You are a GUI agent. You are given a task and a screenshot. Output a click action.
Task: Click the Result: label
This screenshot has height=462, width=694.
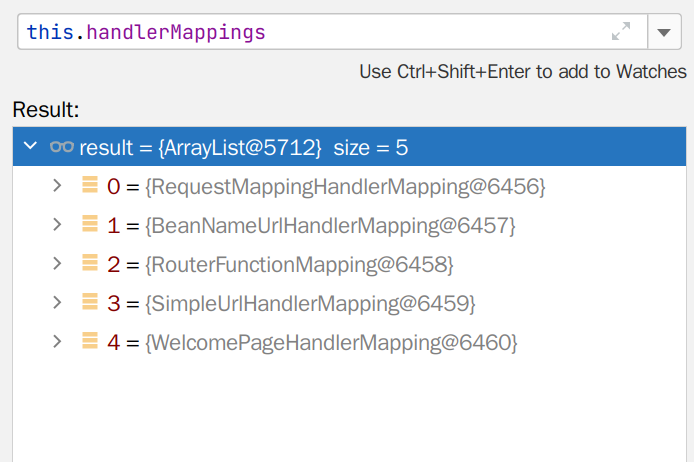tap(46, 109)
